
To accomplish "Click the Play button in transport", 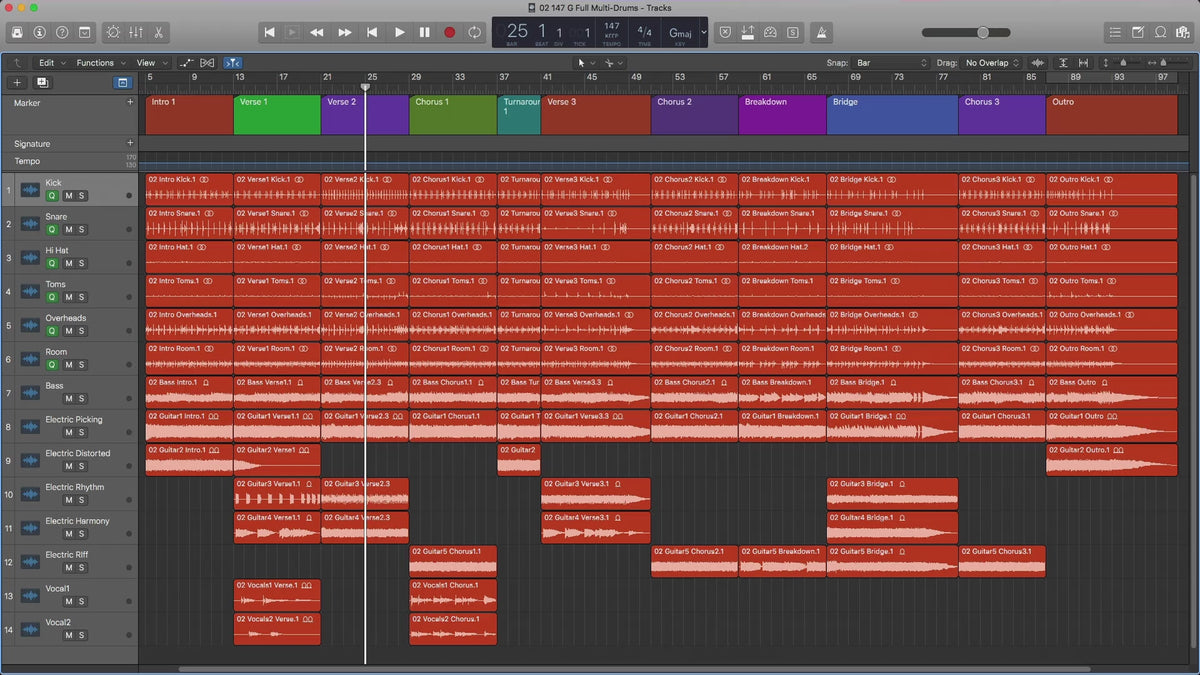I will pyautogui.click(x=399, y=32).
